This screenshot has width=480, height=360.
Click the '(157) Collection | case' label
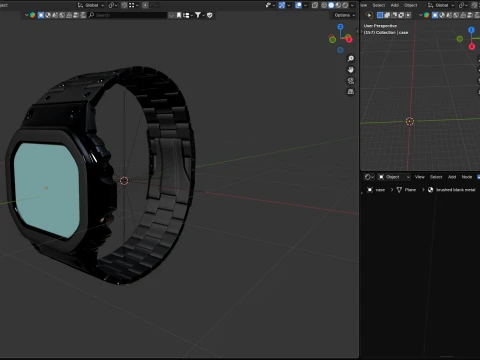386,32
